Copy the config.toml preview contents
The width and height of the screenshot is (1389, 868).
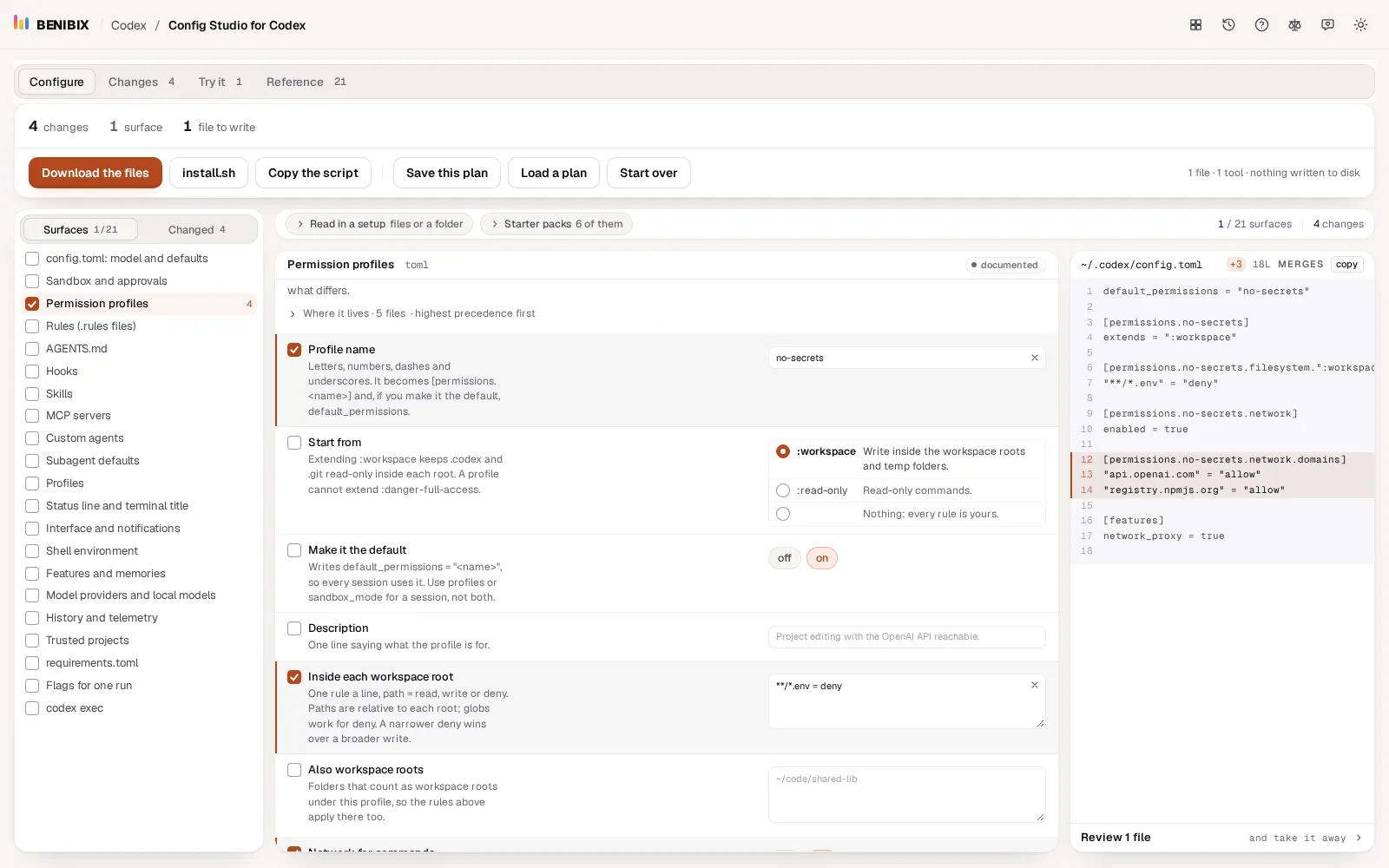point(1346,265)
